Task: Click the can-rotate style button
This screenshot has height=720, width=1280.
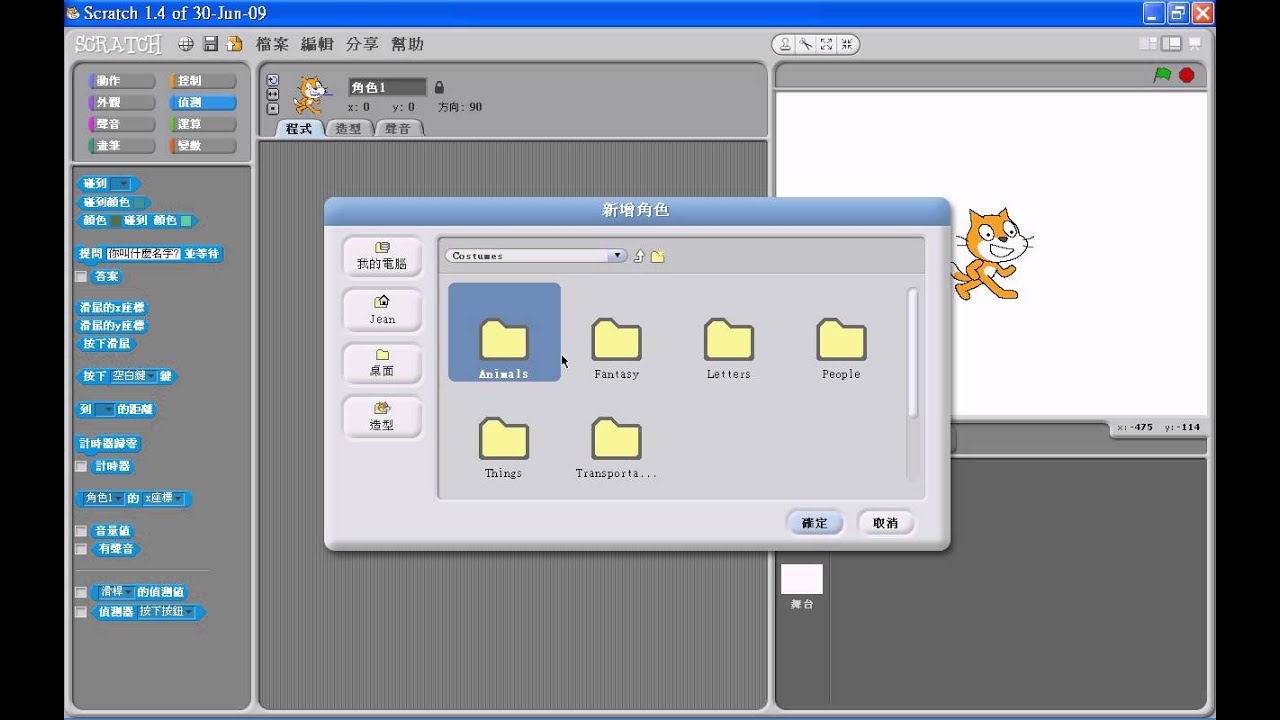Action: click(272, 80)
